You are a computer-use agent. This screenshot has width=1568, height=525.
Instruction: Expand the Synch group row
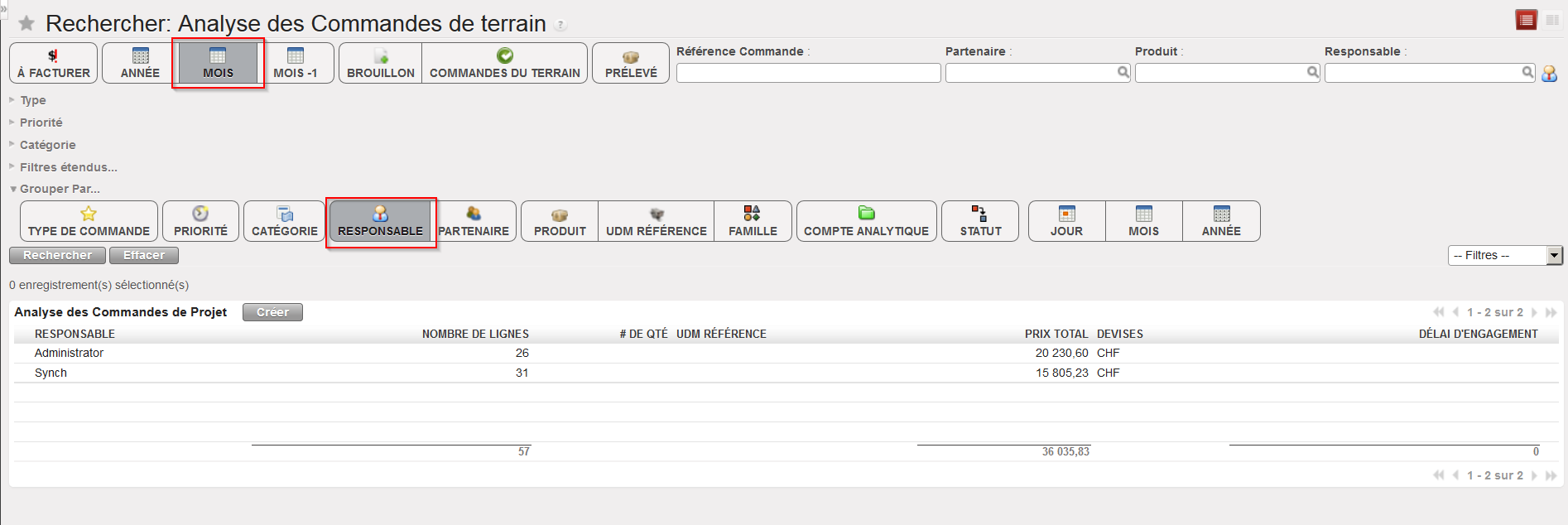click(x=786, y=373)
